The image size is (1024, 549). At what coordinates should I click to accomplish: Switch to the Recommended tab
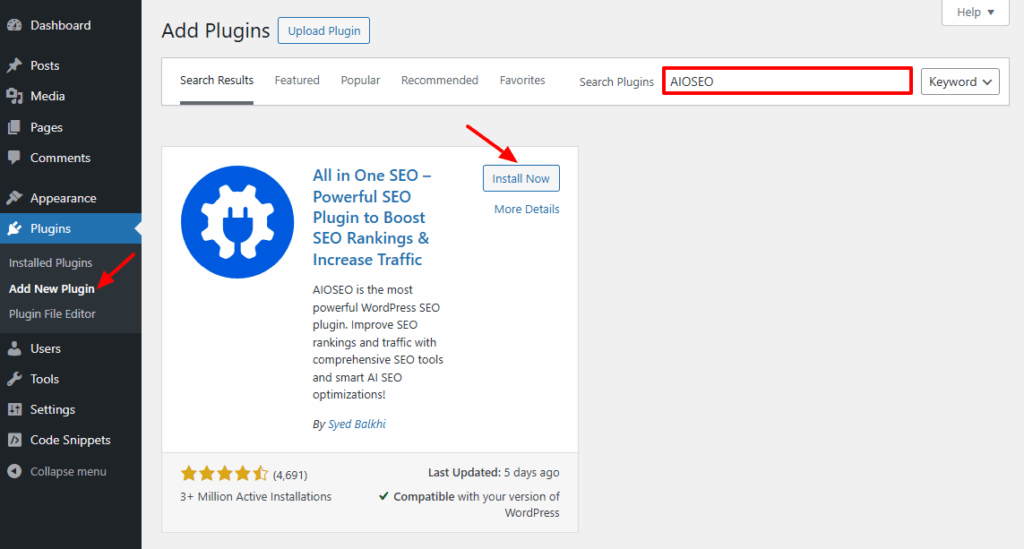(440, 80)
